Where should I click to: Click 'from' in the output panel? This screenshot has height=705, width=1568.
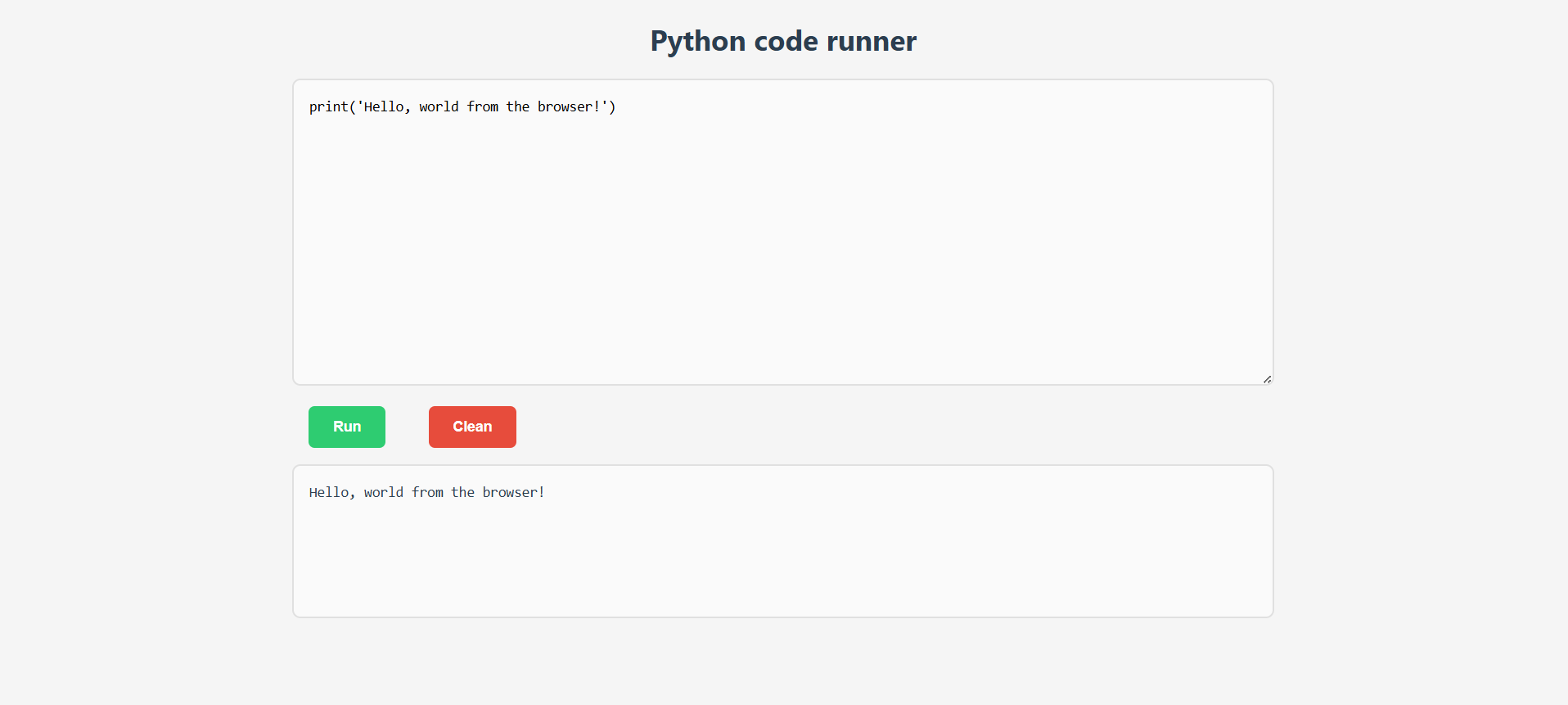pyautogui.click(x=427, y=492)
